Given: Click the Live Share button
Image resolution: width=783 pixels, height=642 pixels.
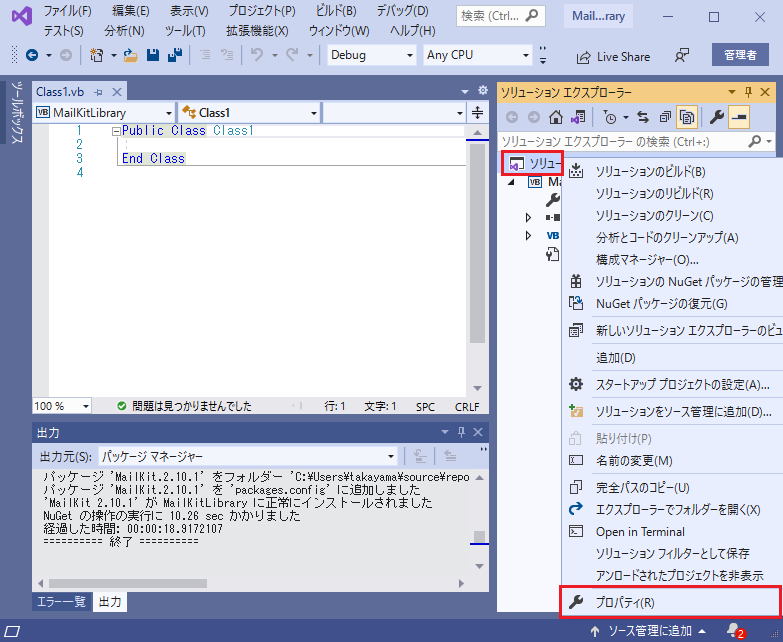Looking at the screenshot, I should click(x=613, y=57).
